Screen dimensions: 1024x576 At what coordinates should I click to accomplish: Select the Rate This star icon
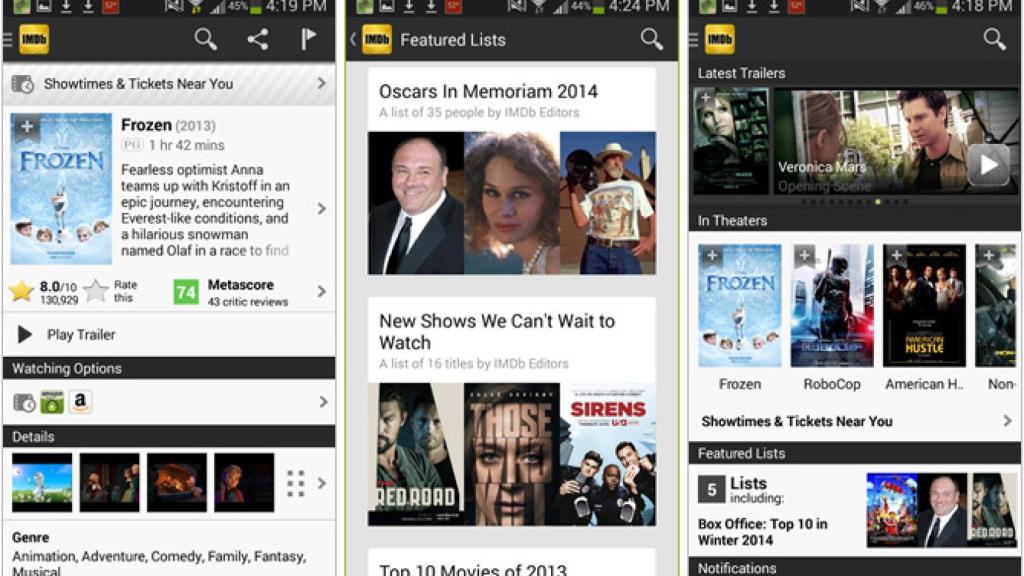[95, 289]
